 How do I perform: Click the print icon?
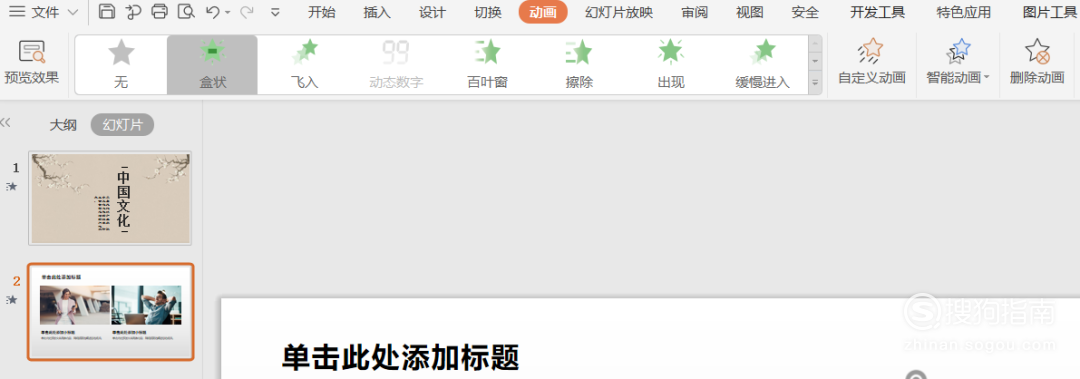(x=159, y=11)
